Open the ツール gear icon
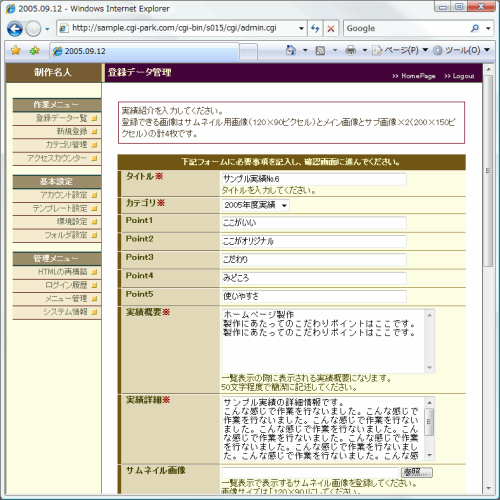This screenshot has width=500, height=500. [437, 50]
